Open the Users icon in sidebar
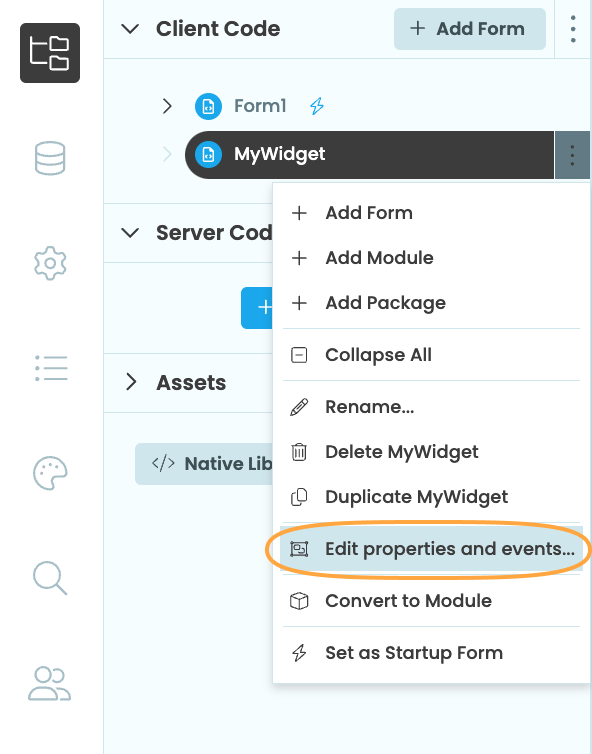Screen dimensions: 592x754 pyautogui.click(x=50, y=683)
